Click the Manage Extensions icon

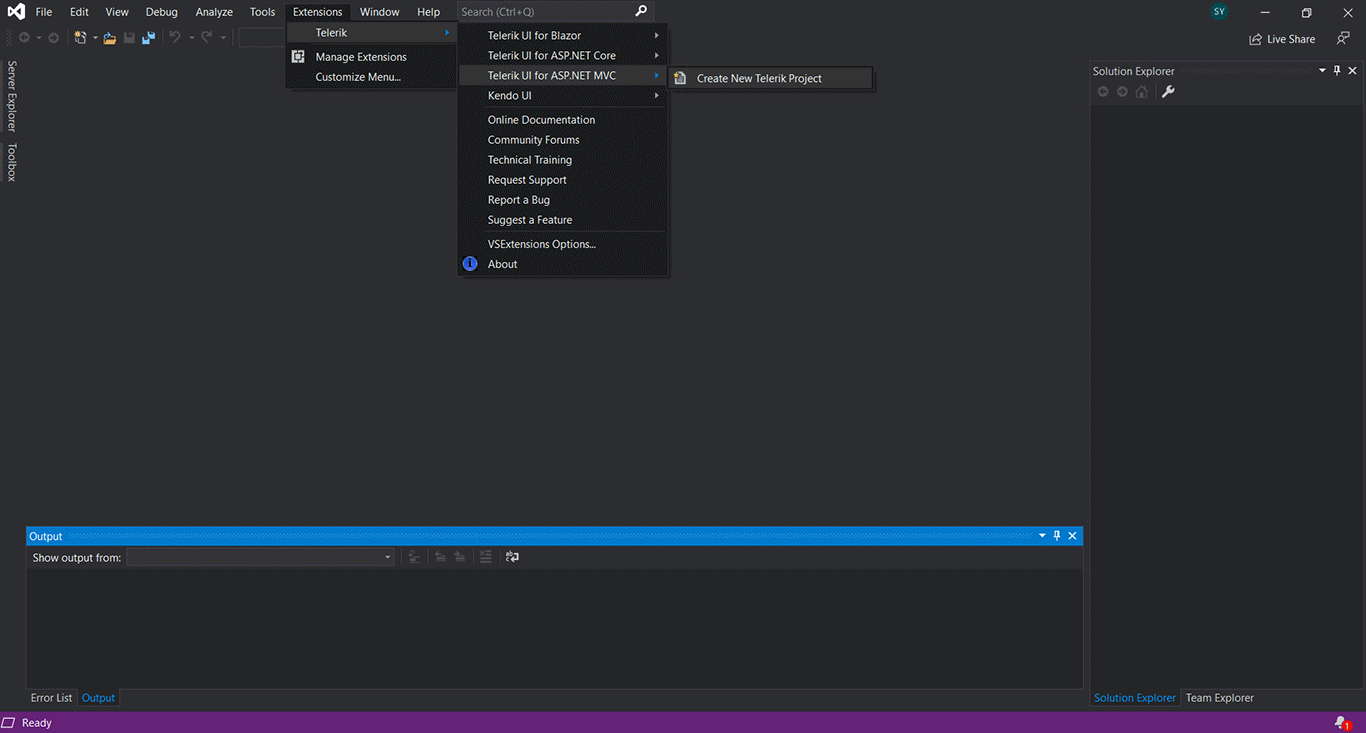click(298, 57)
